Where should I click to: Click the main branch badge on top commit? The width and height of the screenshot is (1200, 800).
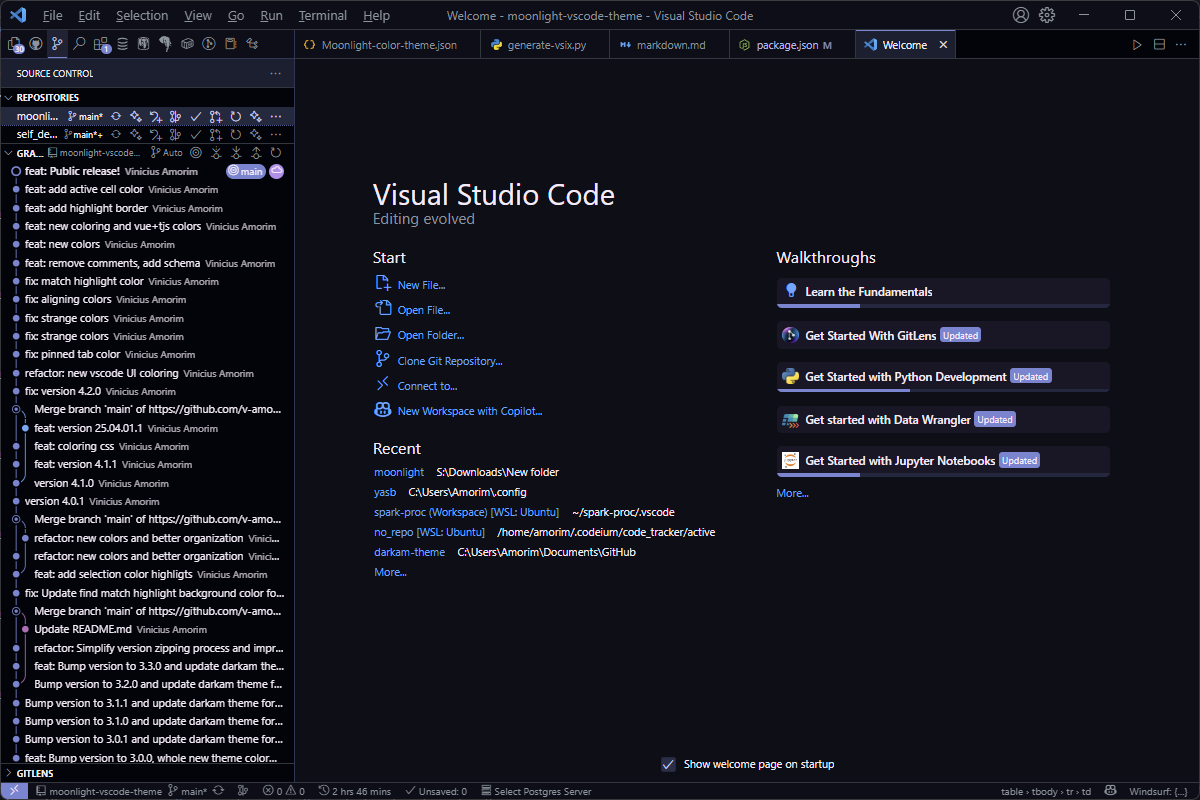(246, 171)
